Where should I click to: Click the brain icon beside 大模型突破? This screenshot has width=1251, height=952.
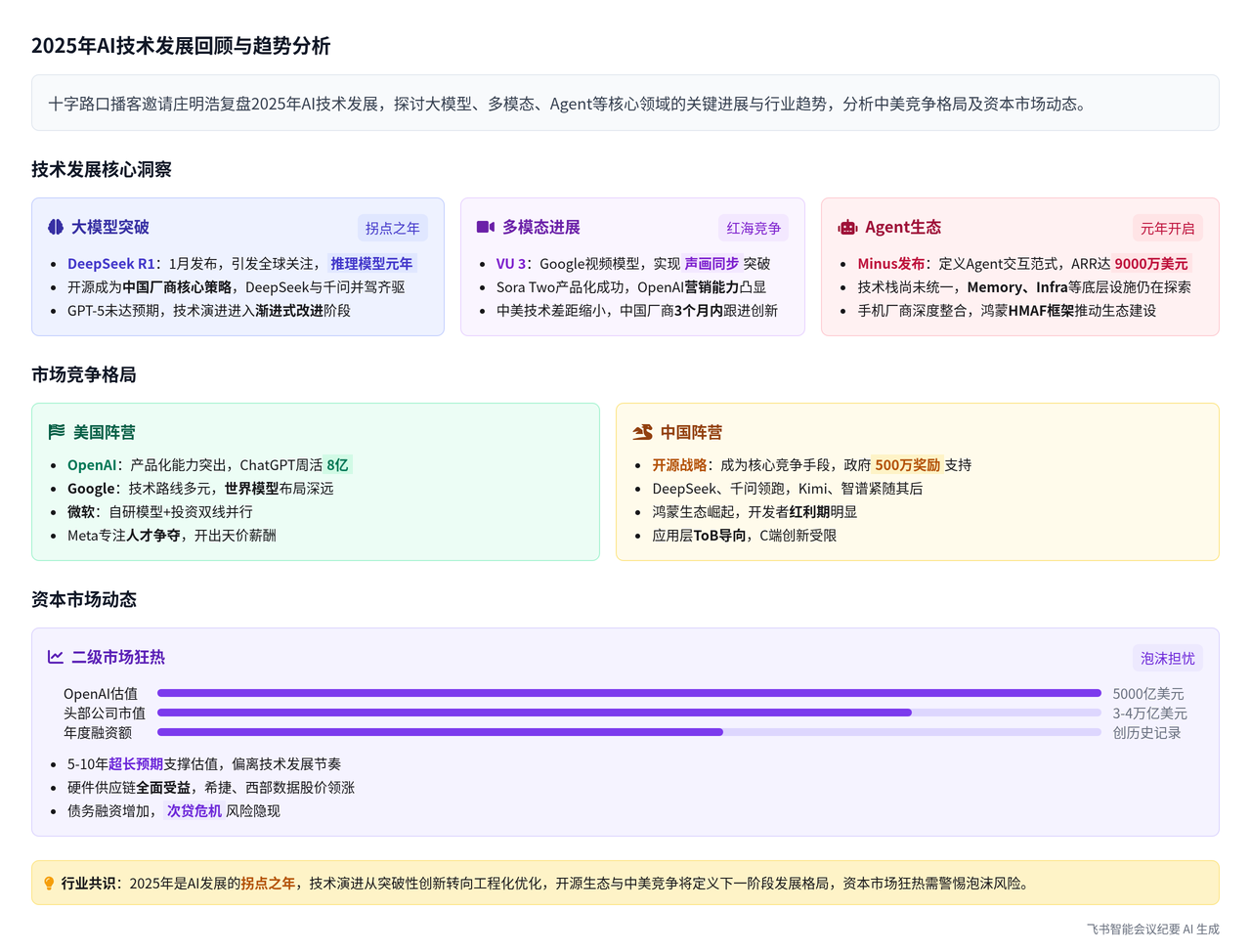point(56,227)
